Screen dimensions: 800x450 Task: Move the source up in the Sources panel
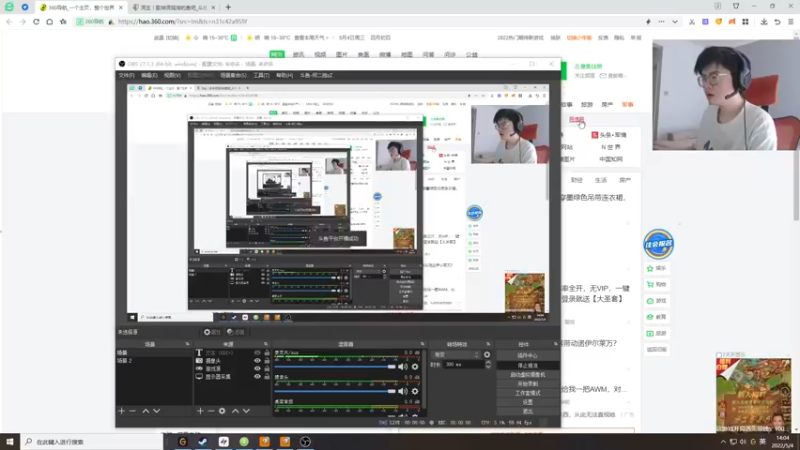(235, 411)
